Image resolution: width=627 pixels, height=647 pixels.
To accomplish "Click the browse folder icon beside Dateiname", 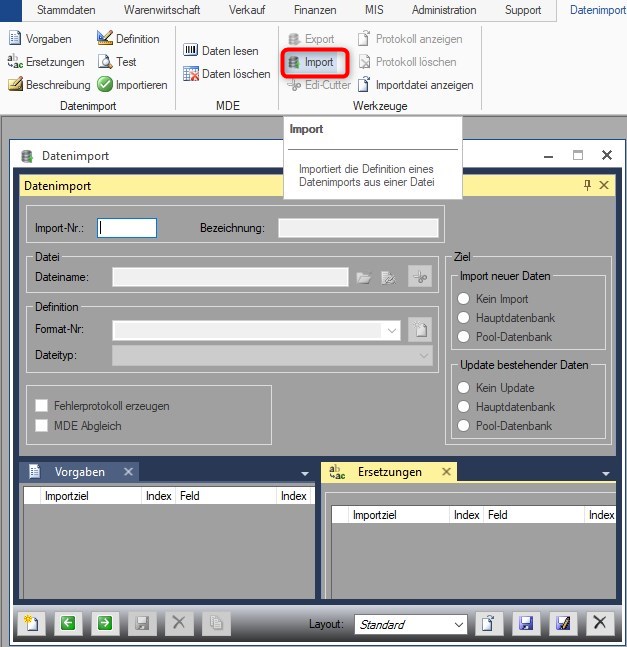I will point(364,277).
